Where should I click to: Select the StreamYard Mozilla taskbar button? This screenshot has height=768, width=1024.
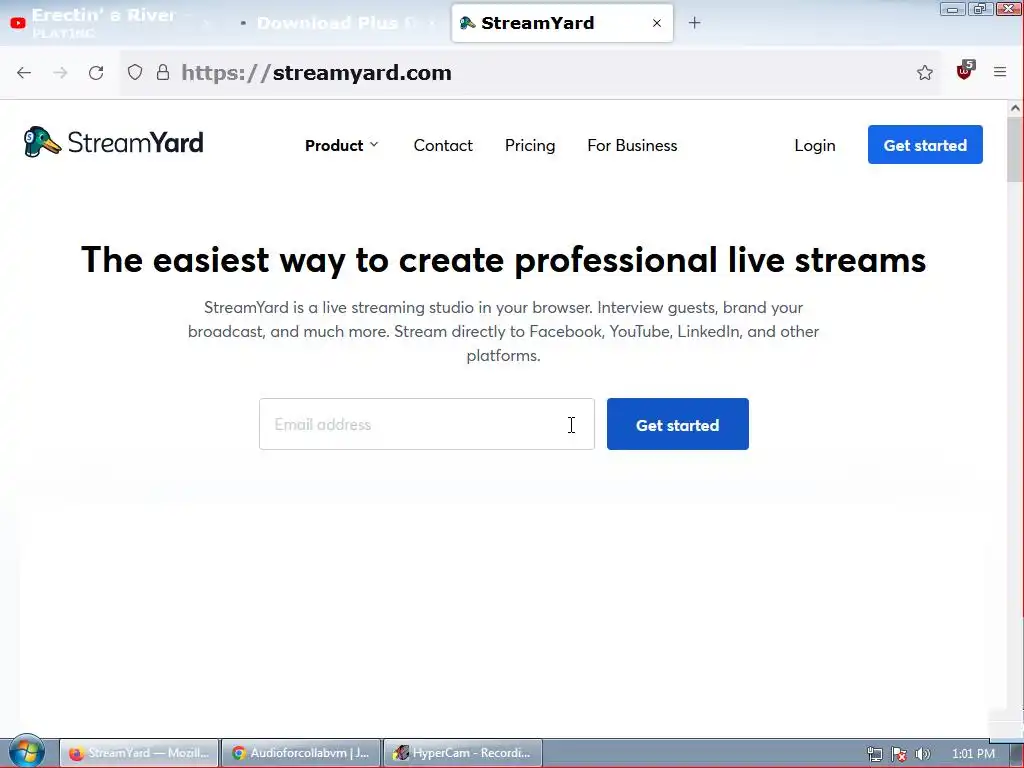tap(139, 753)
